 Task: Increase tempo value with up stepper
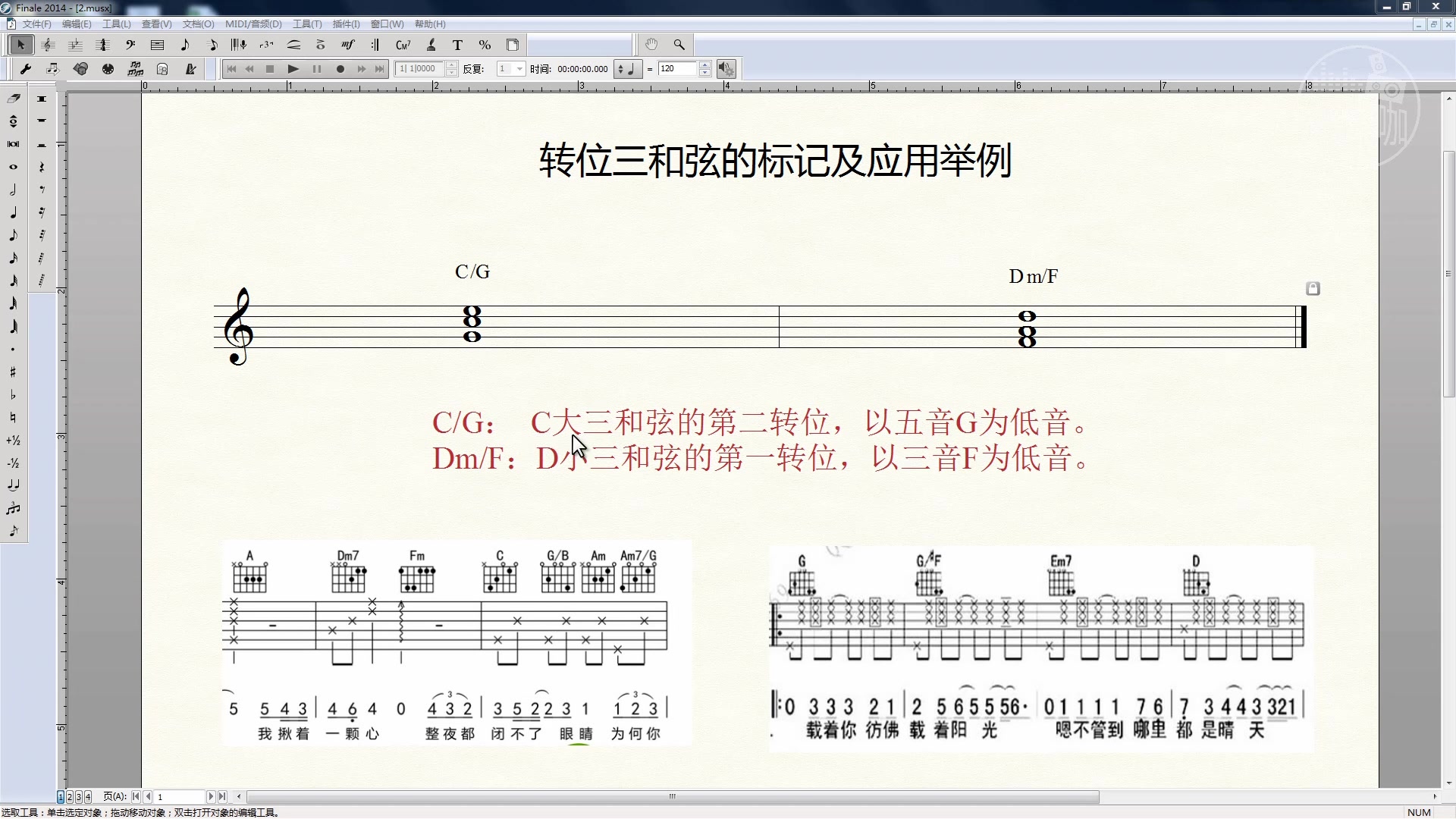(x=704, y=65)
